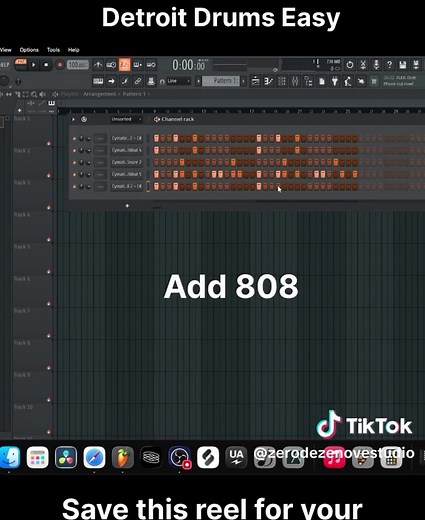The width and height of the screenshot is (425, 520).
Task: Toggle the PAT/SONG mode switch
Action: coord(20,64)
